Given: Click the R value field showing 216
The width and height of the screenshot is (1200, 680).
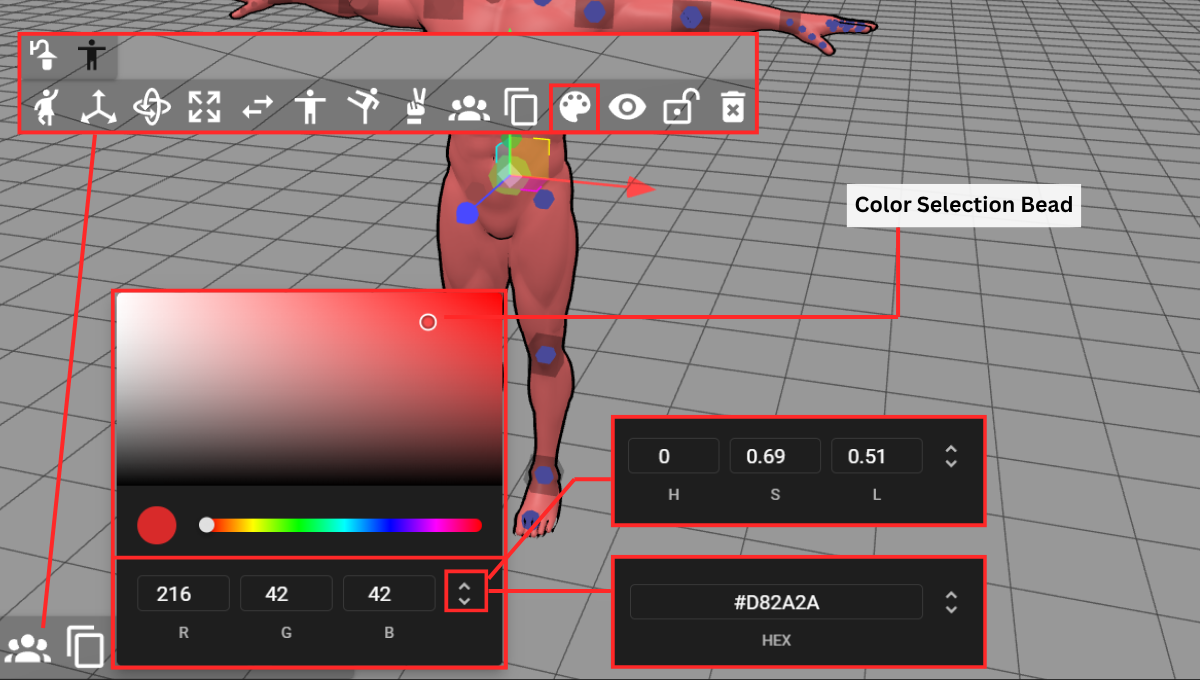Looking at the screenshot, I should (x=183, y=594).
